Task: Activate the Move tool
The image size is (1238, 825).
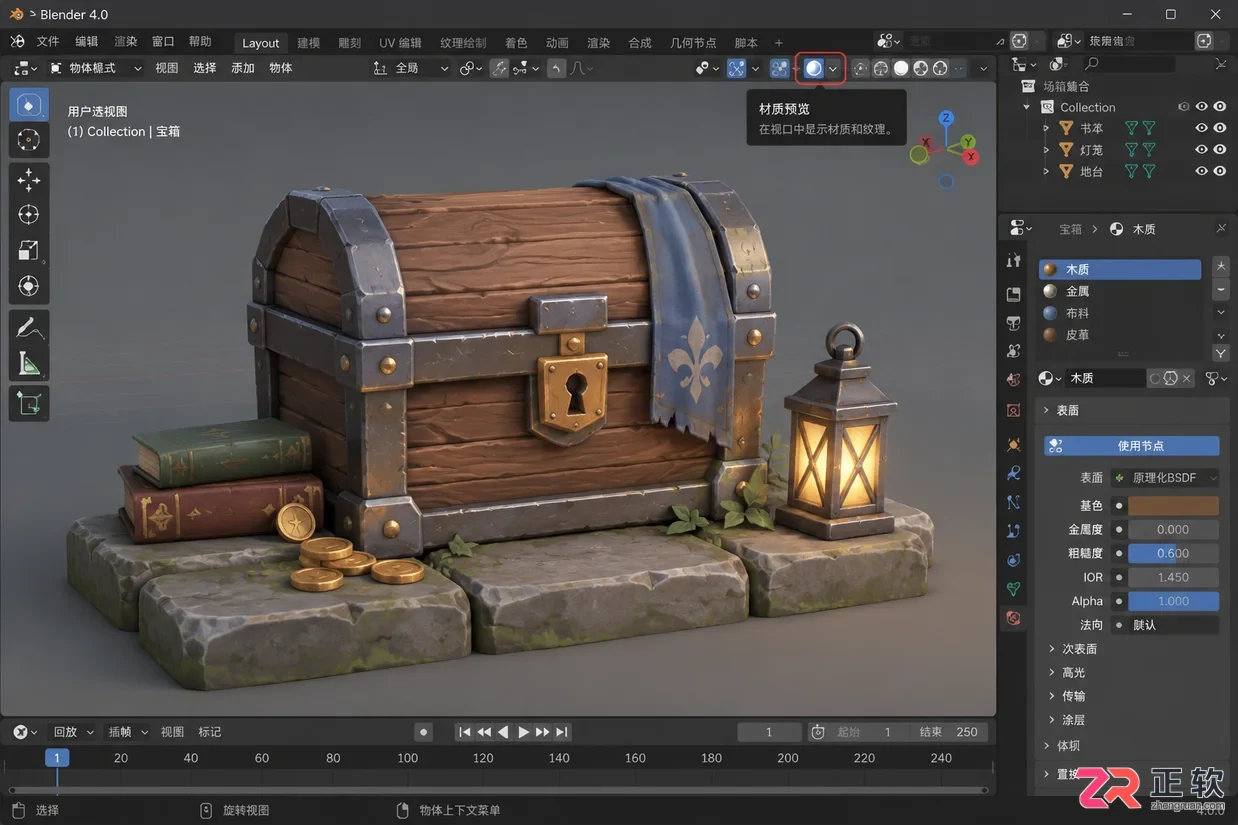Action: pos(29,179)
